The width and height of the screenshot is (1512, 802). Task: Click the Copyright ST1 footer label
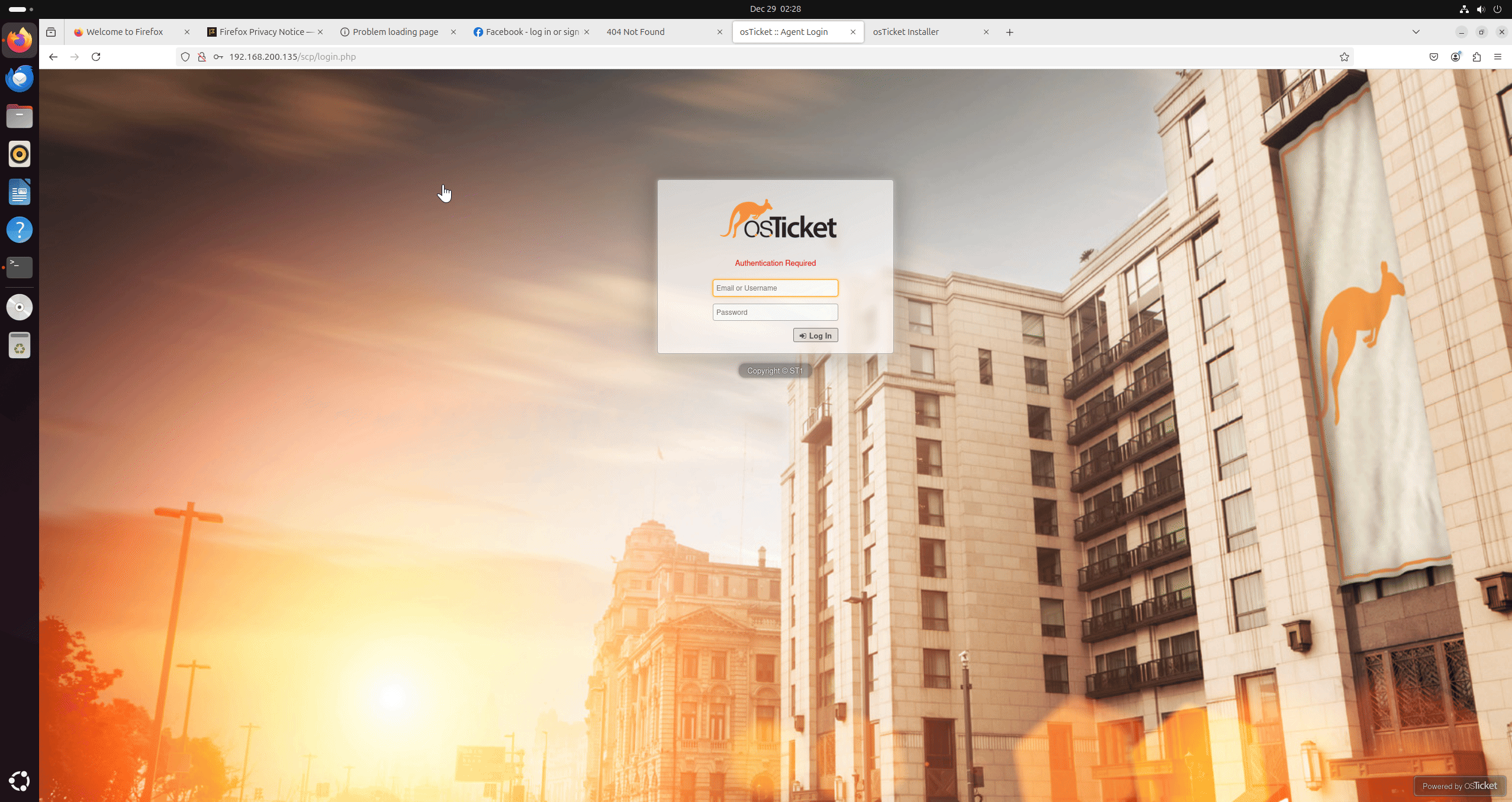click(x=775, y=371)
